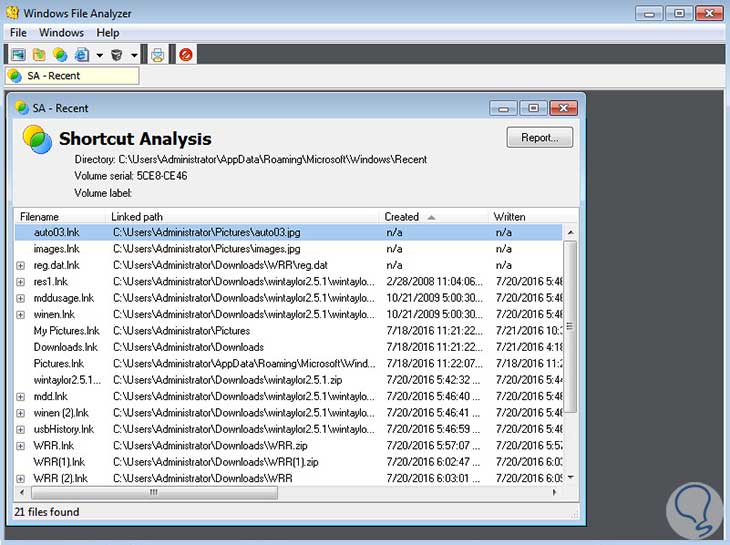Expand the WRR.lnk row
This screenshot has width=730, height=545.
[x=20, y=446]
